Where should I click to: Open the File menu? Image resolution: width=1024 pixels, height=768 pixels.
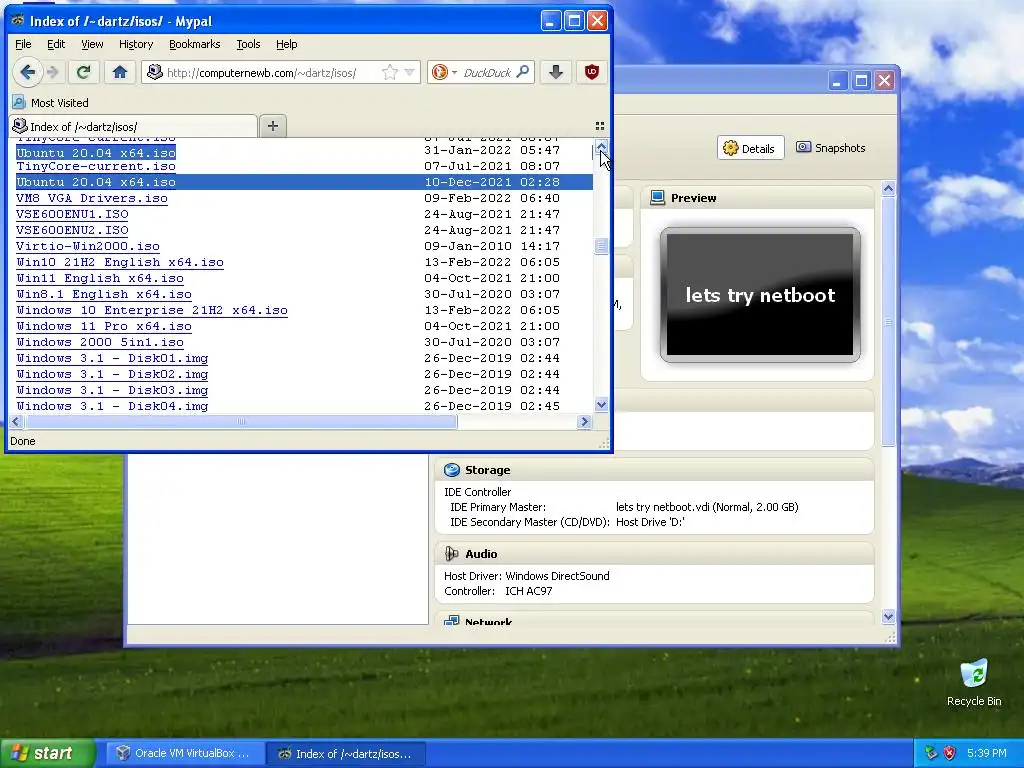click(x=23, y=44)
